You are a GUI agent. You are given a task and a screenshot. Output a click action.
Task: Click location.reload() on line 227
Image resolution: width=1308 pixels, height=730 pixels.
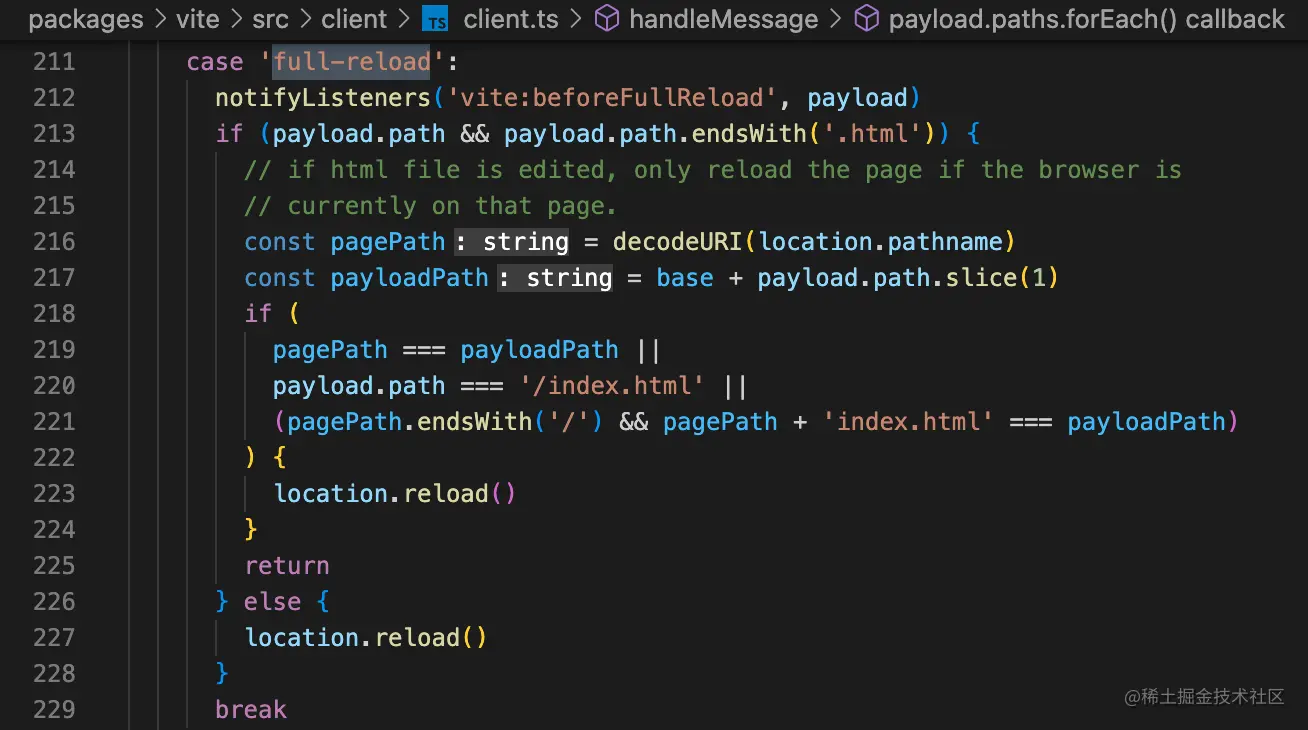(366, 638)
